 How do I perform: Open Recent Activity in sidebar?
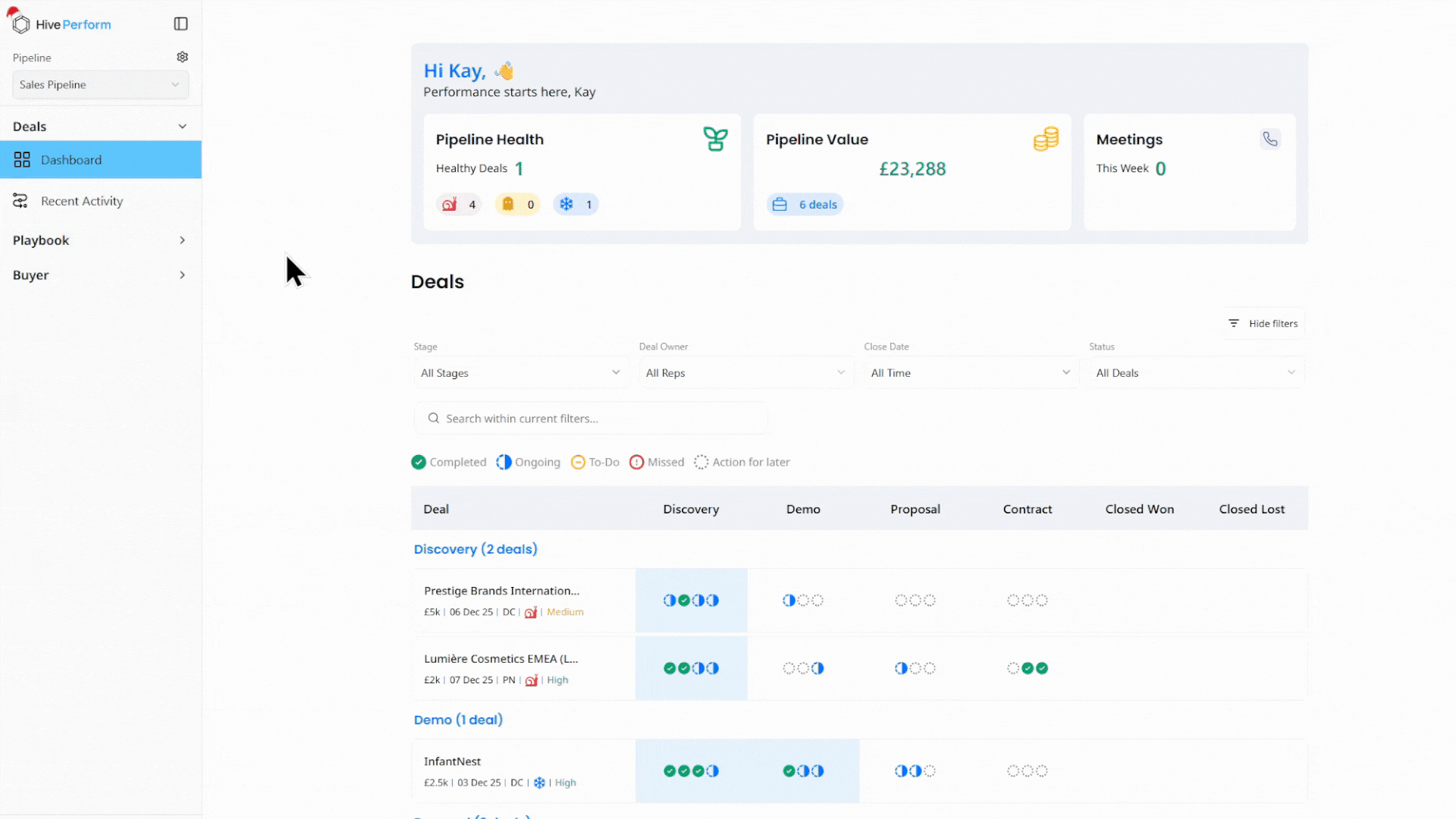(x=82, y=201)
